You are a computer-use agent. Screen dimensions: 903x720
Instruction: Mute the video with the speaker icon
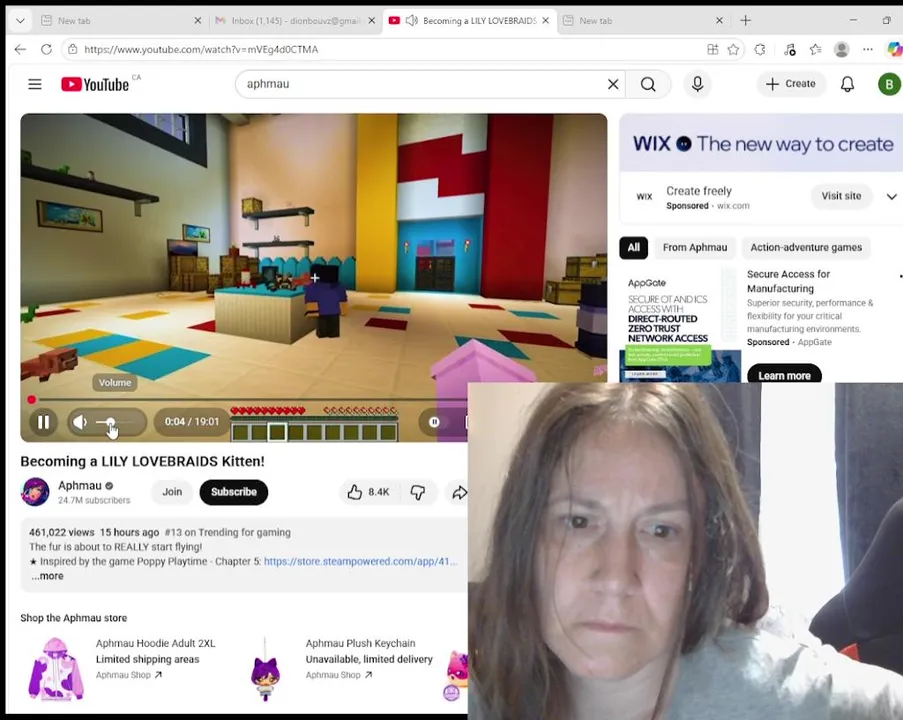80,422
